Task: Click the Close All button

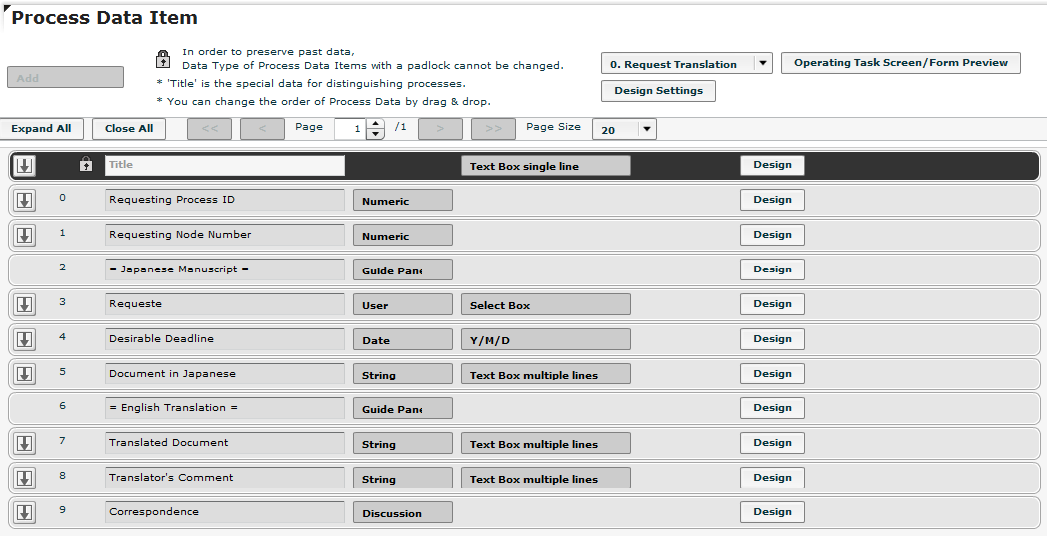Action: point(129,129)
